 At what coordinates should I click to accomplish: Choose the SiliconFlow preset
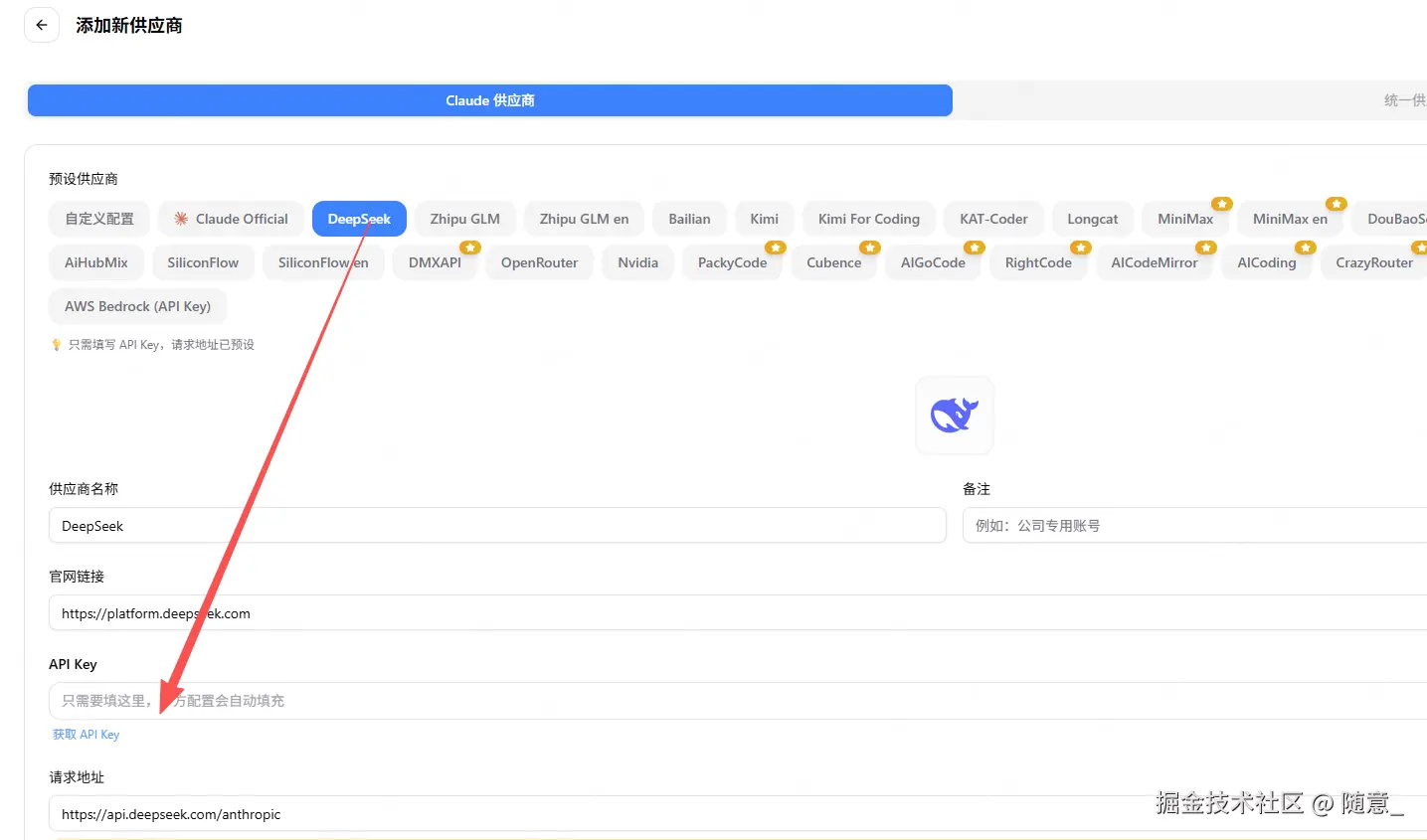coord(203,262)
